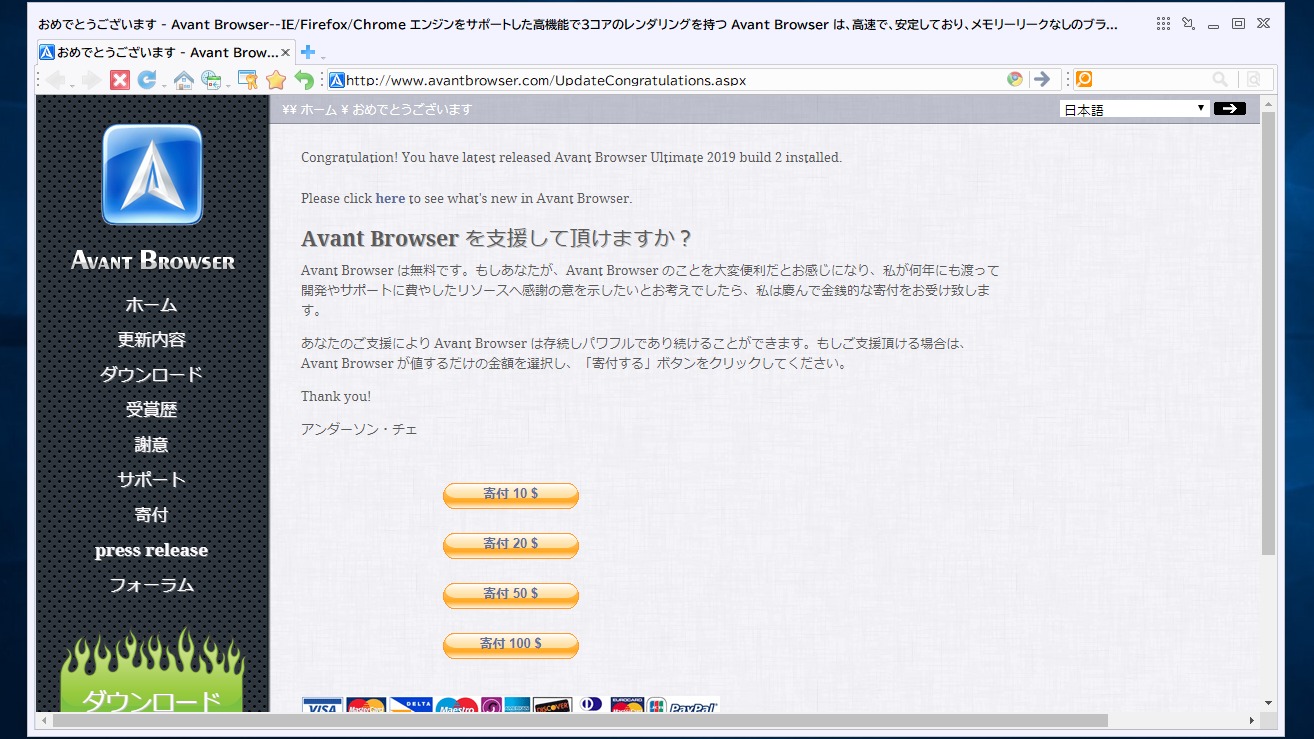Screen dimensions: 1314x739
Task: Click the Avant site icon in the address bar
Action: click(x=337, y=80)
